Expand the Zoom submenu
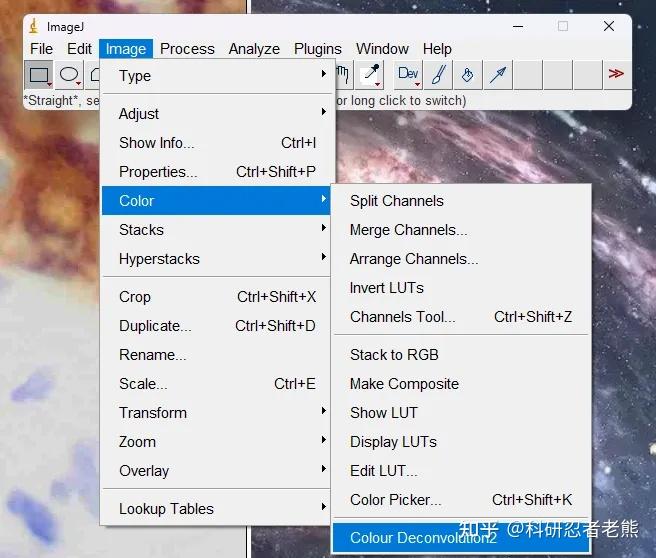 [216, 442]
